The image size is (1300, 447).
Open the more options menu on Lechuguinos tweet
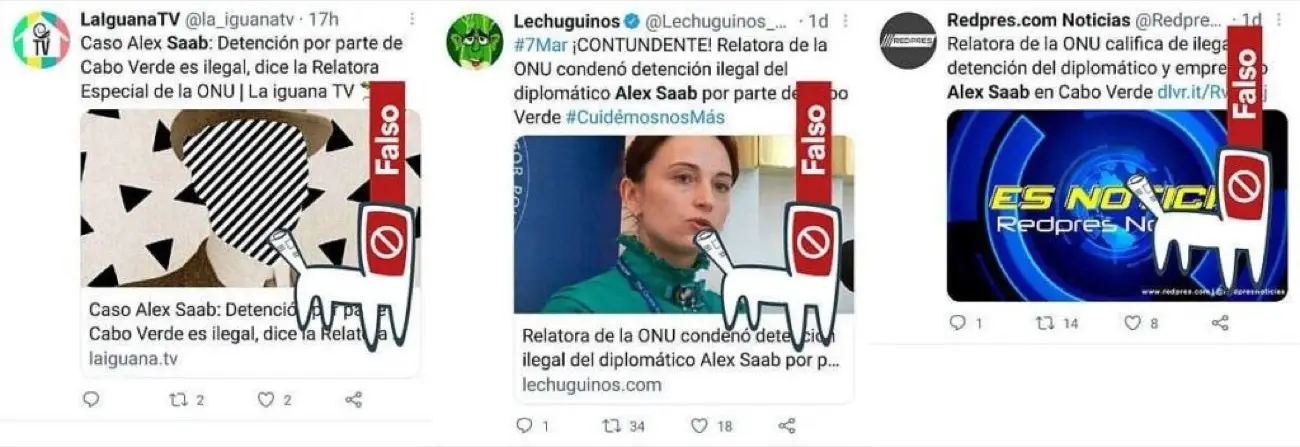(845, 20)
